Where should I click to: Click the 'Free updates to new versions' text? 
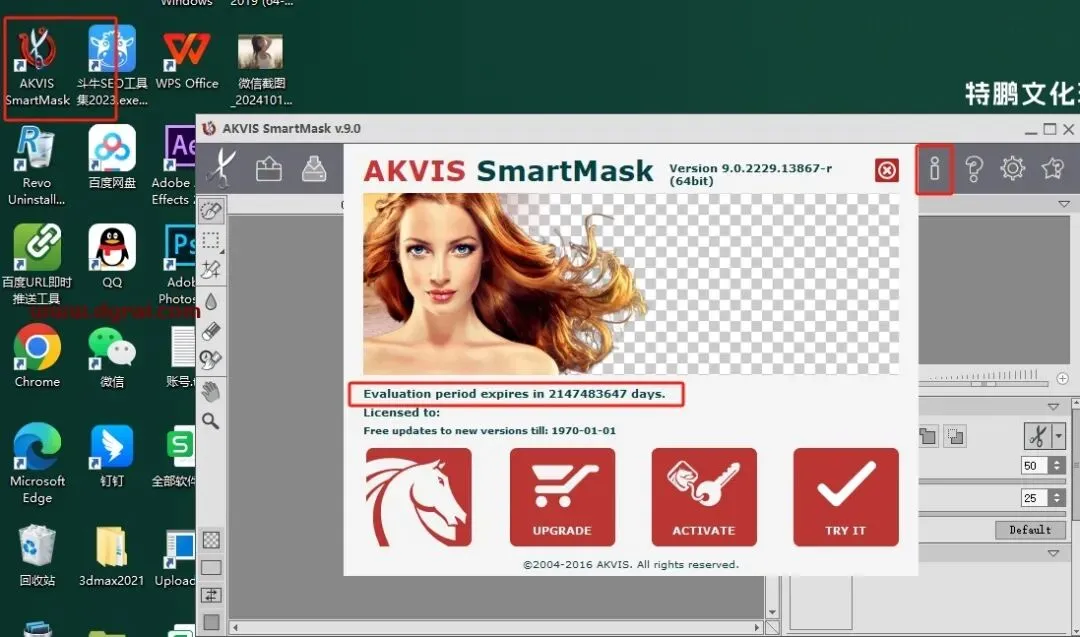point(490,430)
